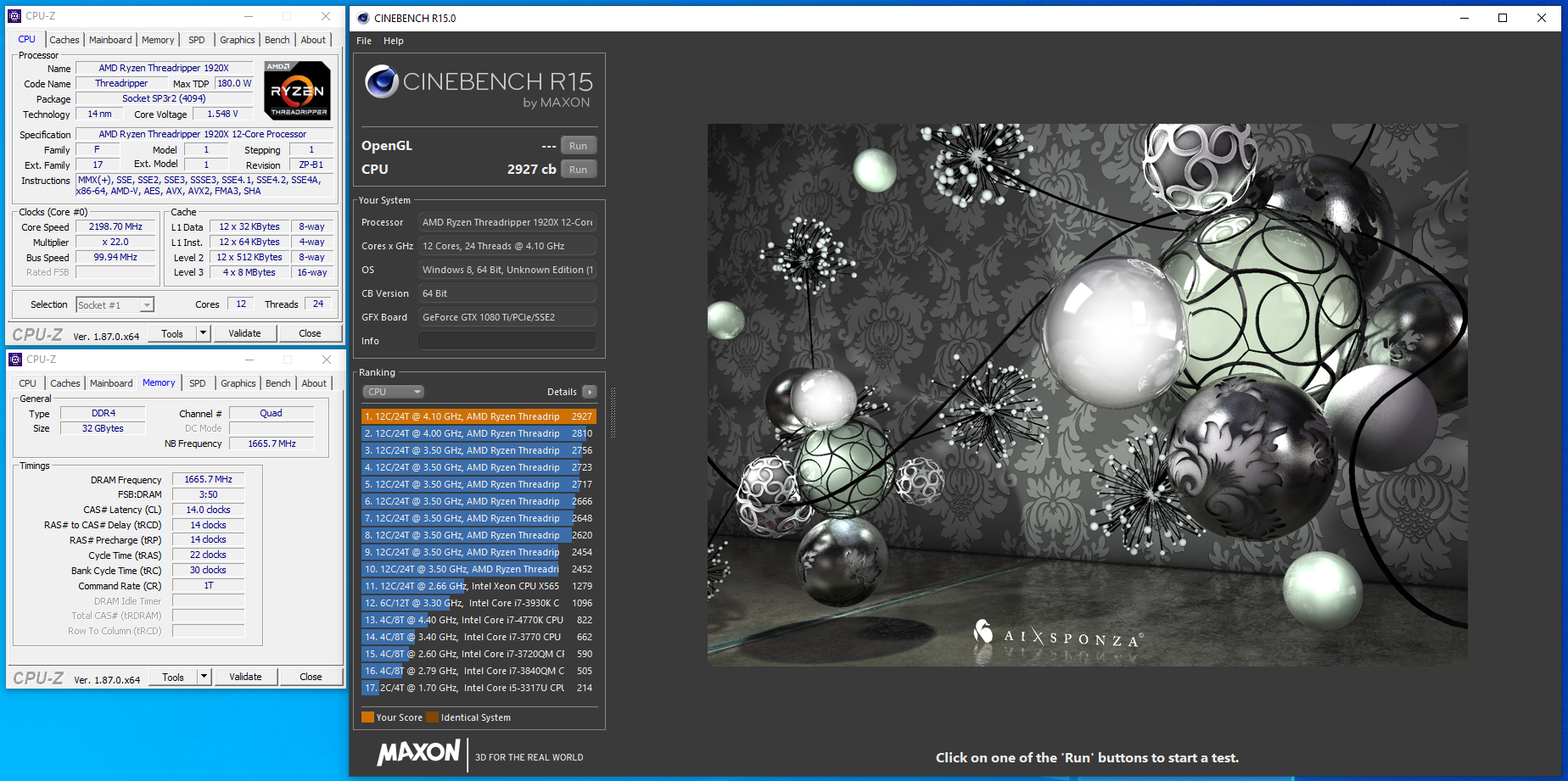Click the brown Identical System legend swatch
Image resolution: width=1568 pixels, height=781 pixels.
[432, 717]
